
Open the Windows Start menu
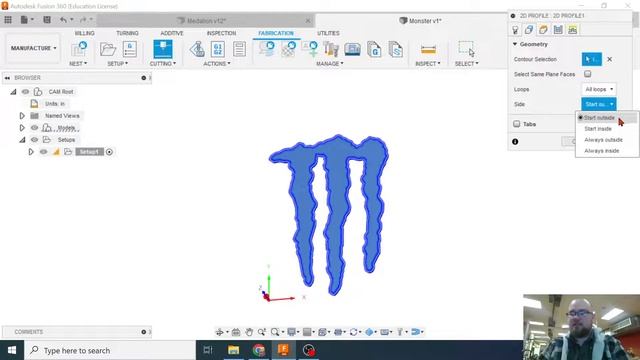click(x=12, y=350)
